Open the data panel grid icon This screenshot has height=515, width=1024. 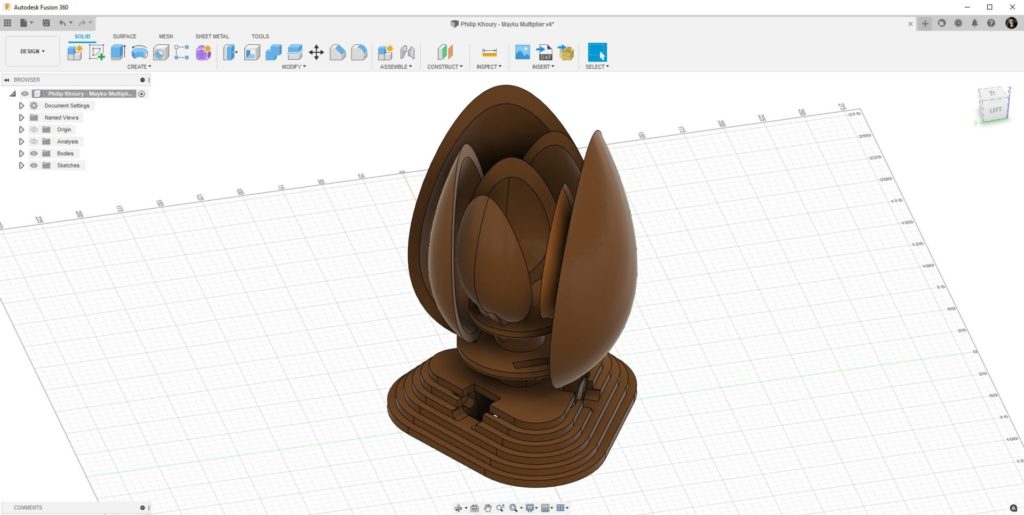(x=7, y=23)
